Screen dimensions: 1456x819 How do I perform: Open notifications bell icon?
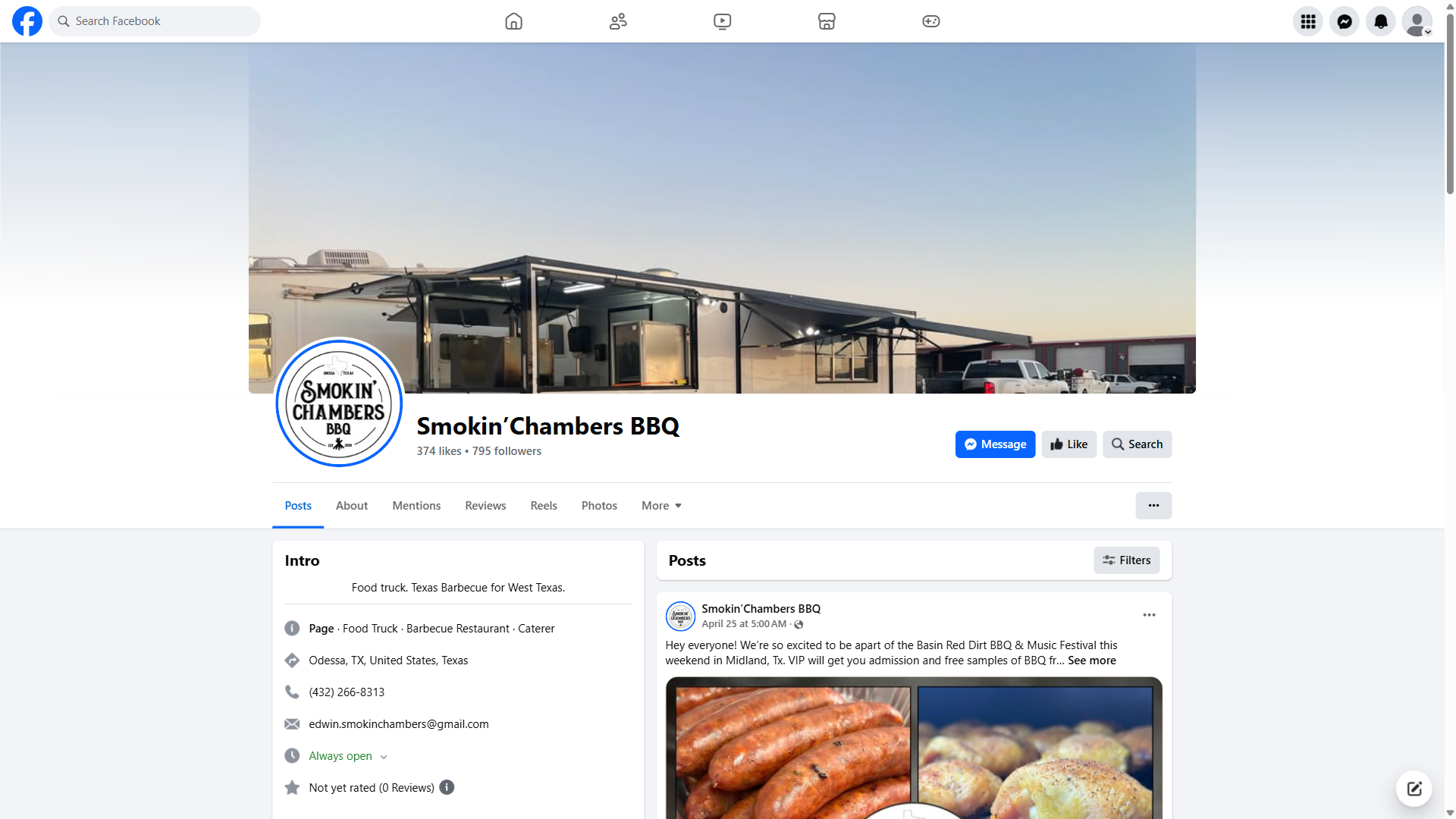click(x=1380, y=21)
